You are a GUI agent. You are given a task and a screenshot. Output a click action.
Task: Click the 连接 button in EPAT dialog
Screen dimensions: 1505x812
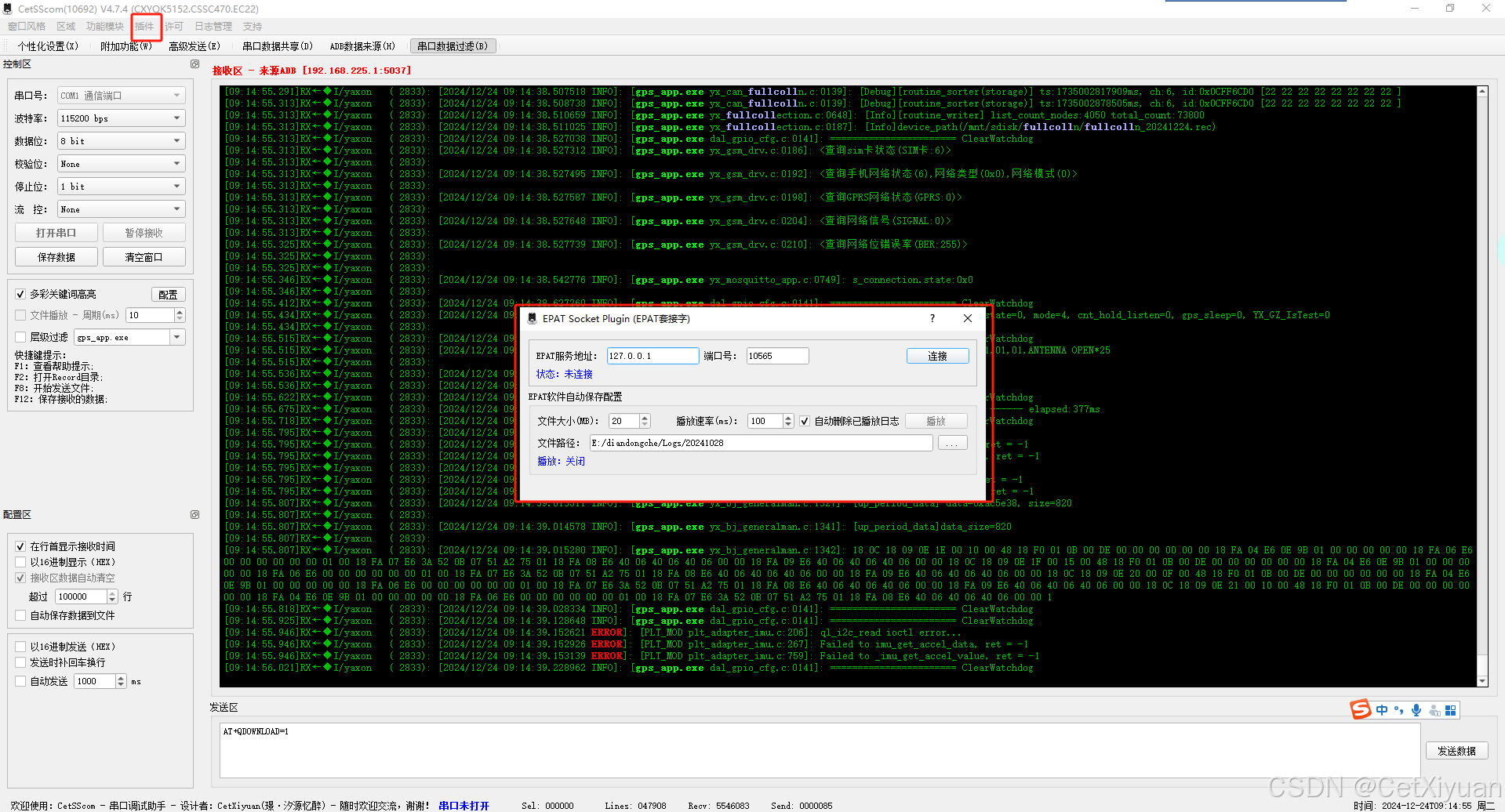pyautogui.click(x=937, y=356)
